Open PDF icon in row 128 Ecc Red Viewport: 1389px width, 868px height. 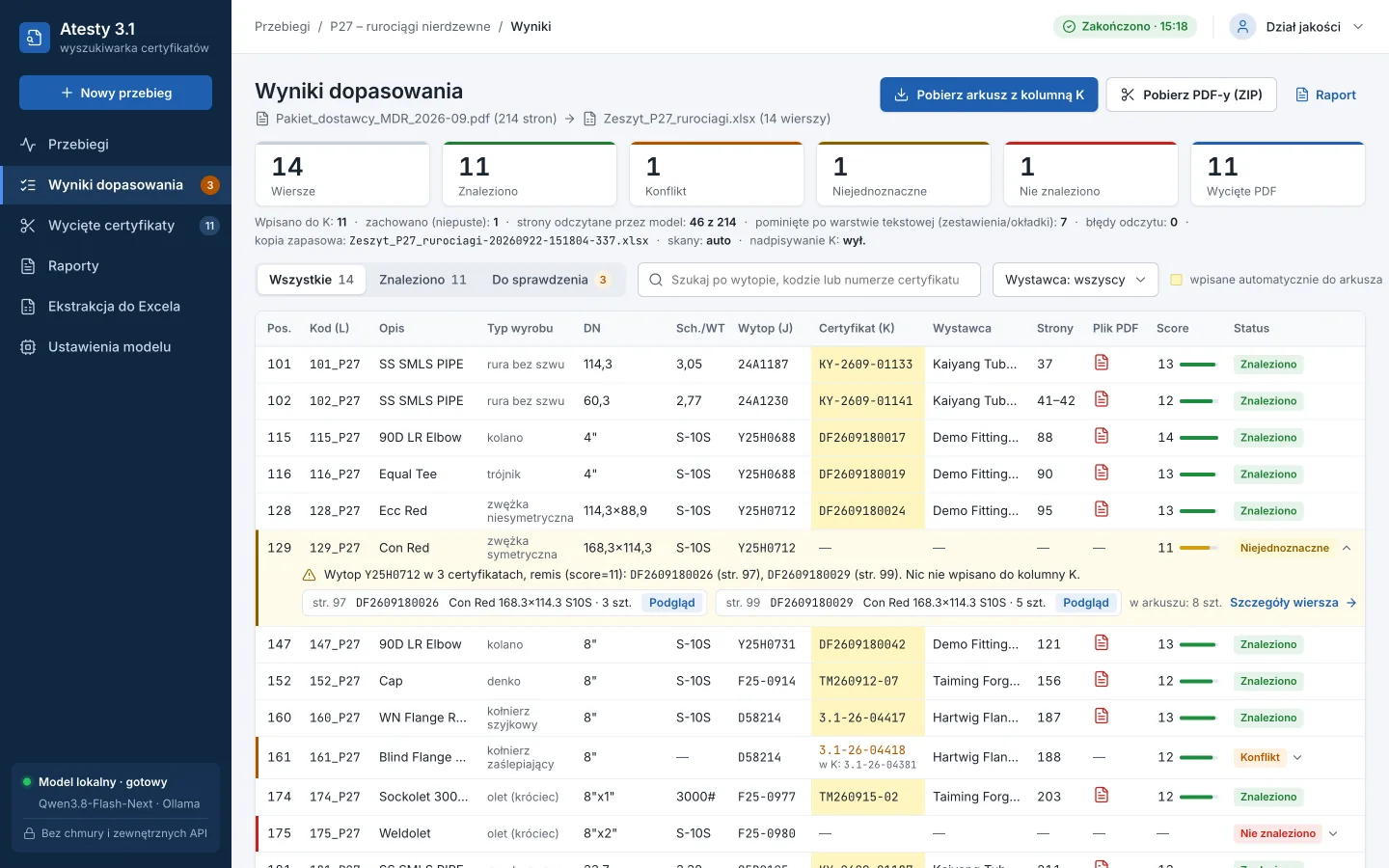pyautogui.click(x=1102, y=509)
